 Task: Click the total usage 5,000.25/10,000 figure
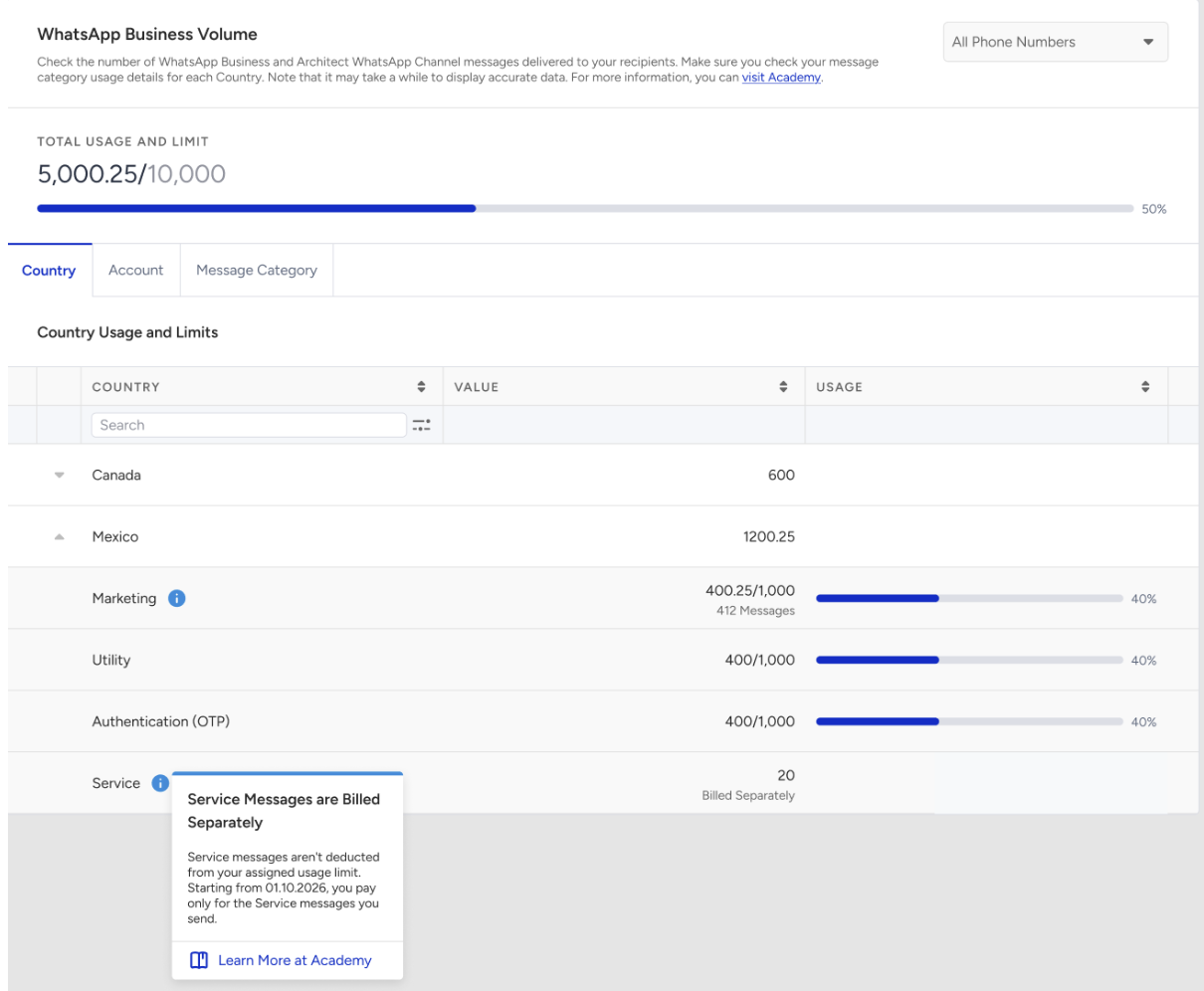(131, 174)
